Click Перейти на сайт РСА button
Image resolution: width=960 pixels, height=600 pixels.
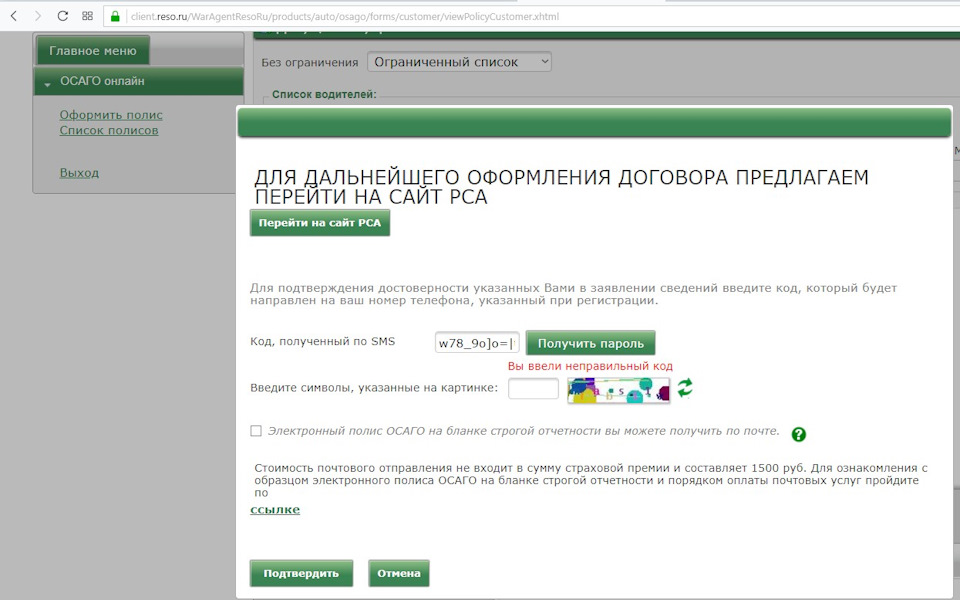point(320,223)
